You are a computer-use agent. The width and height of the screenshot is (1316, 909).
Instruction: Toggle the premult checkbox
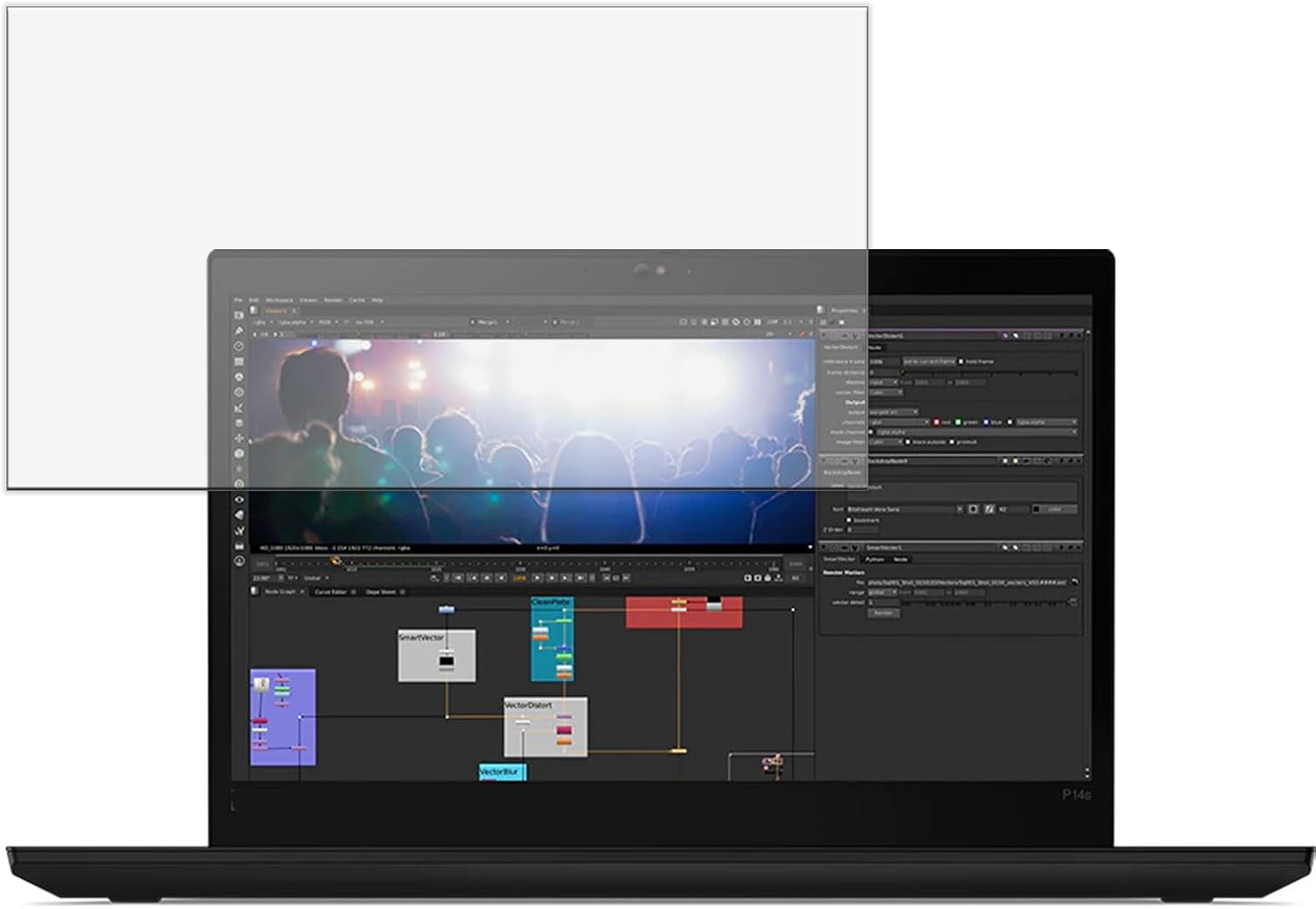(952, 442)
